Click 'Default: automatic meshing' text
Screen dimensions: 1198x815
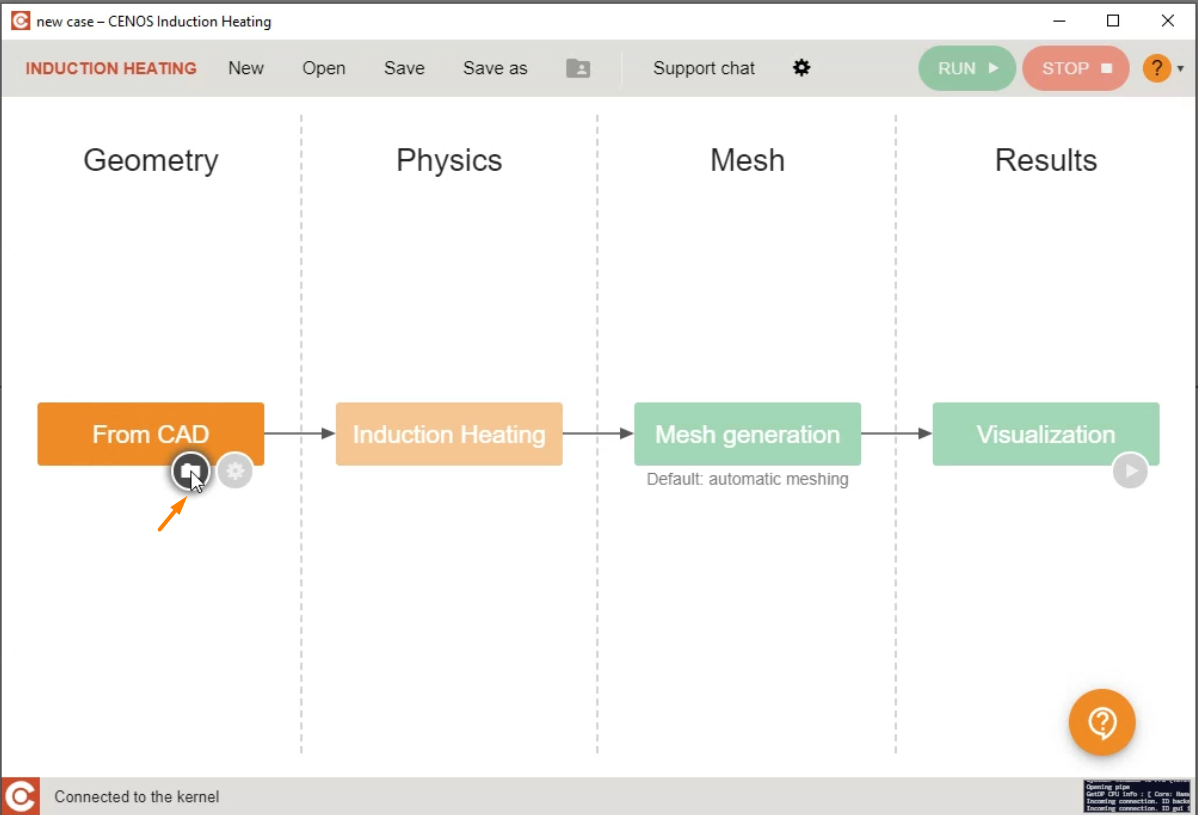[747, 479]
